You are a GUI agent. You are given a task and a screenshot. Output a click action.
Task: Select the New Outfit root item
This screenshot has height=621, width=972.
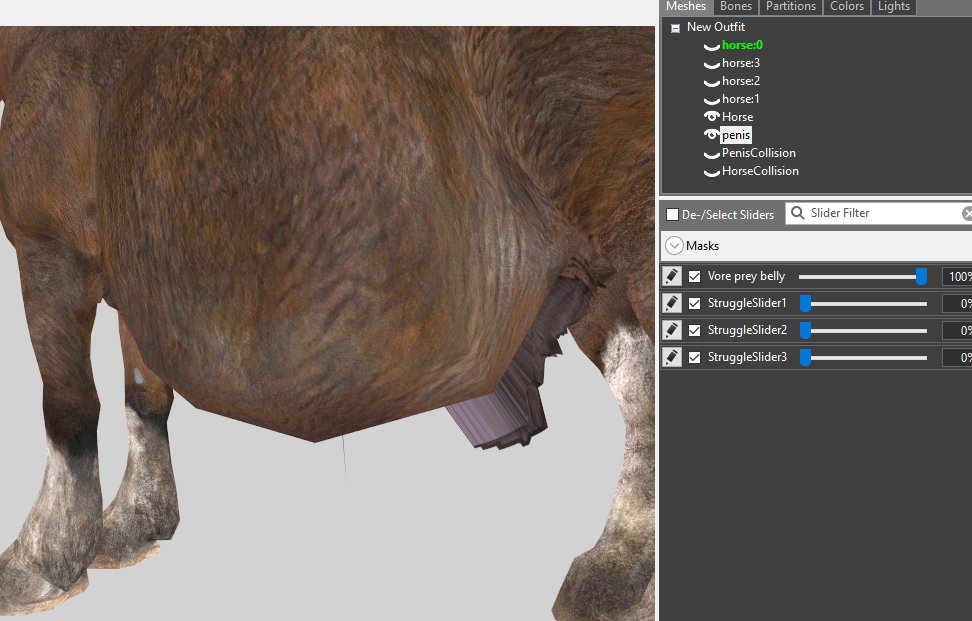coord(715,27)
